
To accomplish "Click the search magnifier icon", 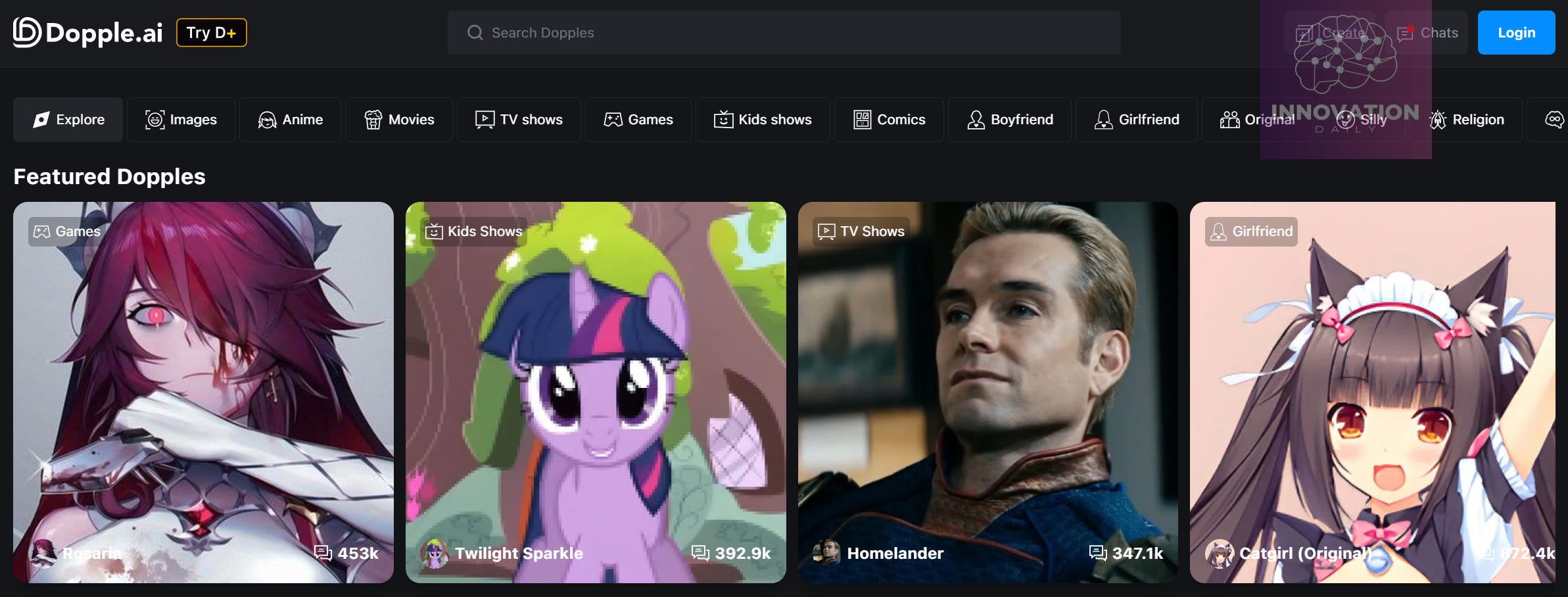I will click(475, 32).
